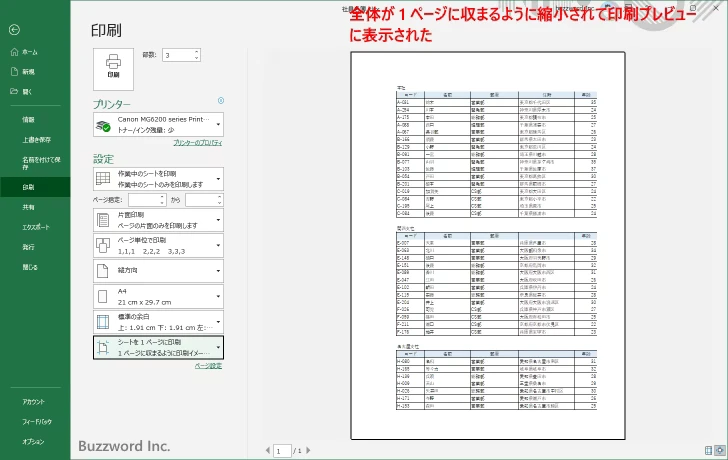The width and height of the screenshot is (728, 460).
Task: Open the A4 paper size dropdown
Action: (x=158, y=297)
